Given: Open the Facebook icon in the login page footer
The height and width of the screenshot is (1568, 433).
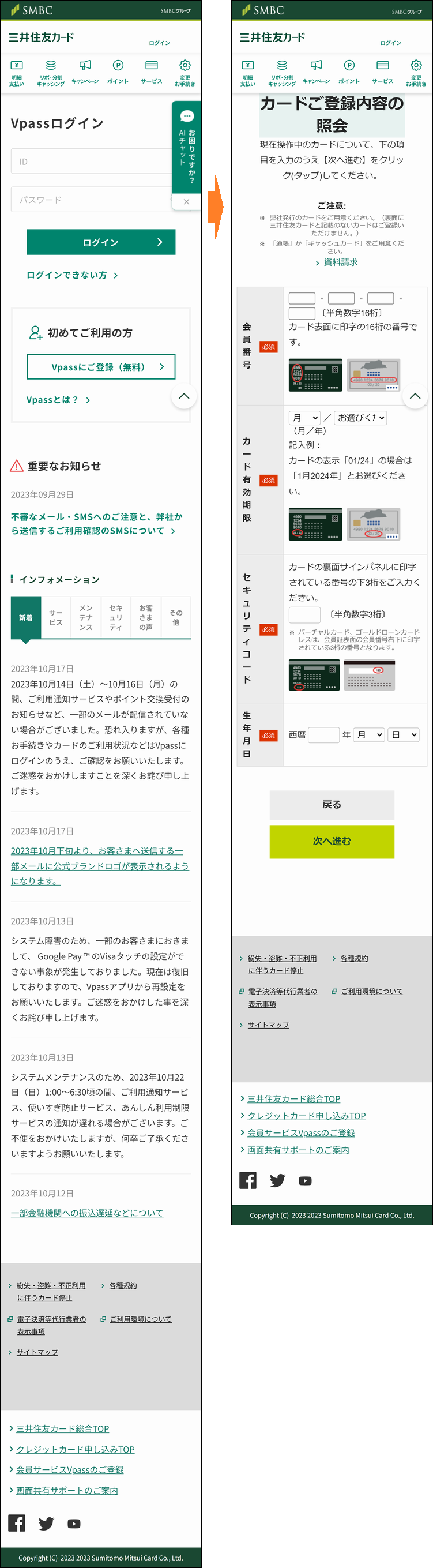Looking at the screenshot, I should [17, 1523].
